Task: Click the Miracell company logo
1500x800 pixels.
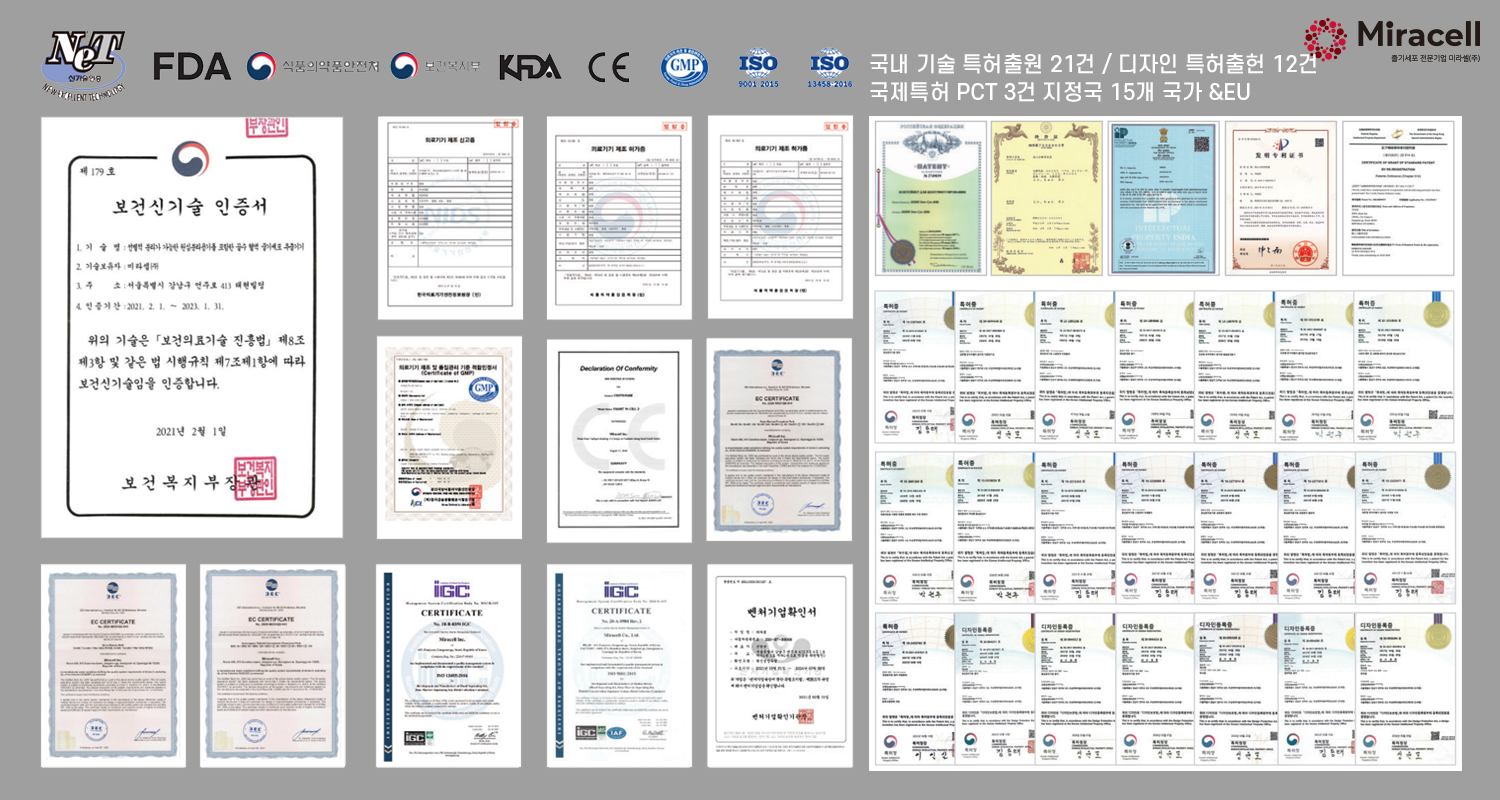Action: click(1392, 42)
